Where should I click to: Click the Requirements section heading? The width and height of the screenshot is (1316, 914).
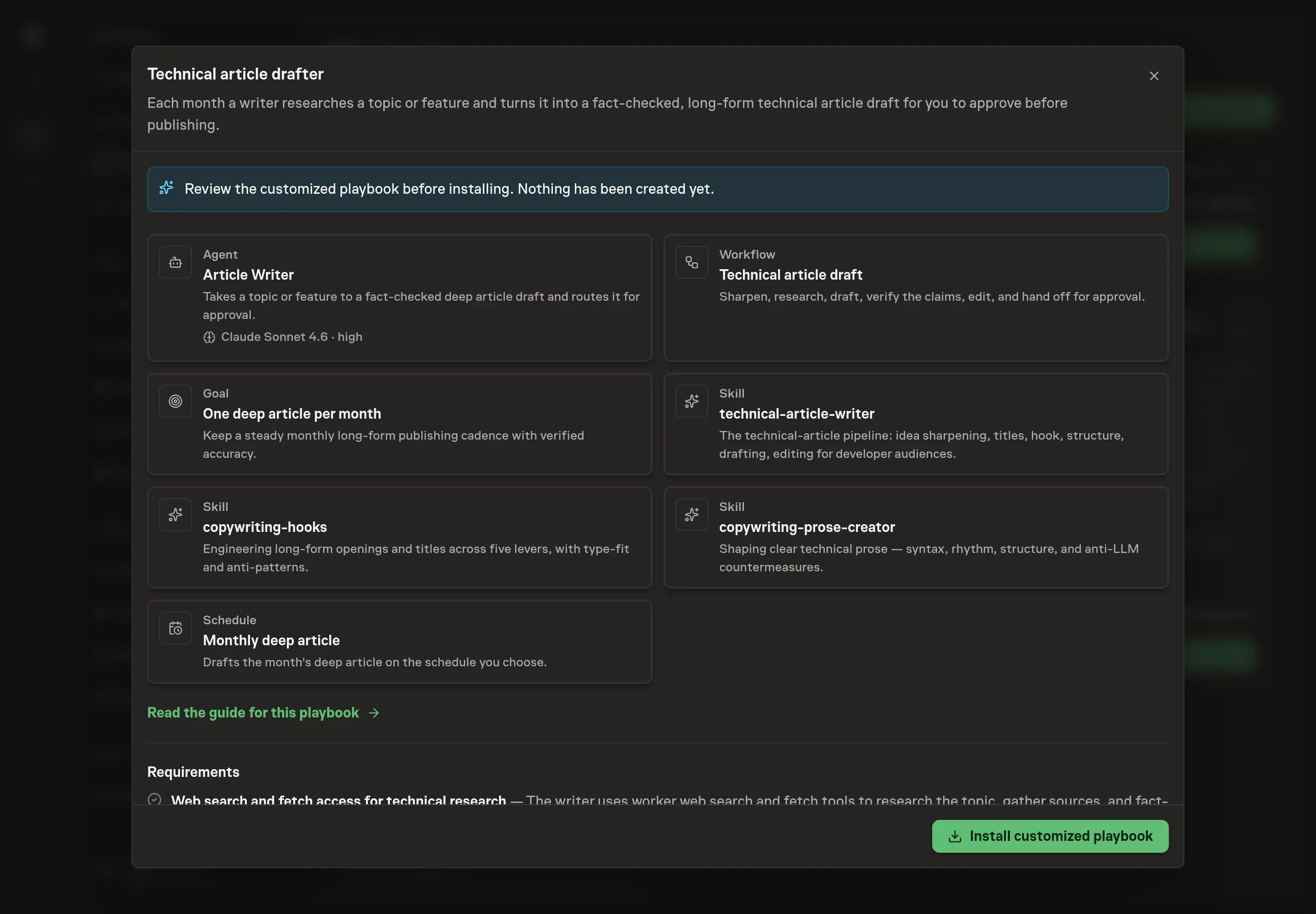[193, 771]
